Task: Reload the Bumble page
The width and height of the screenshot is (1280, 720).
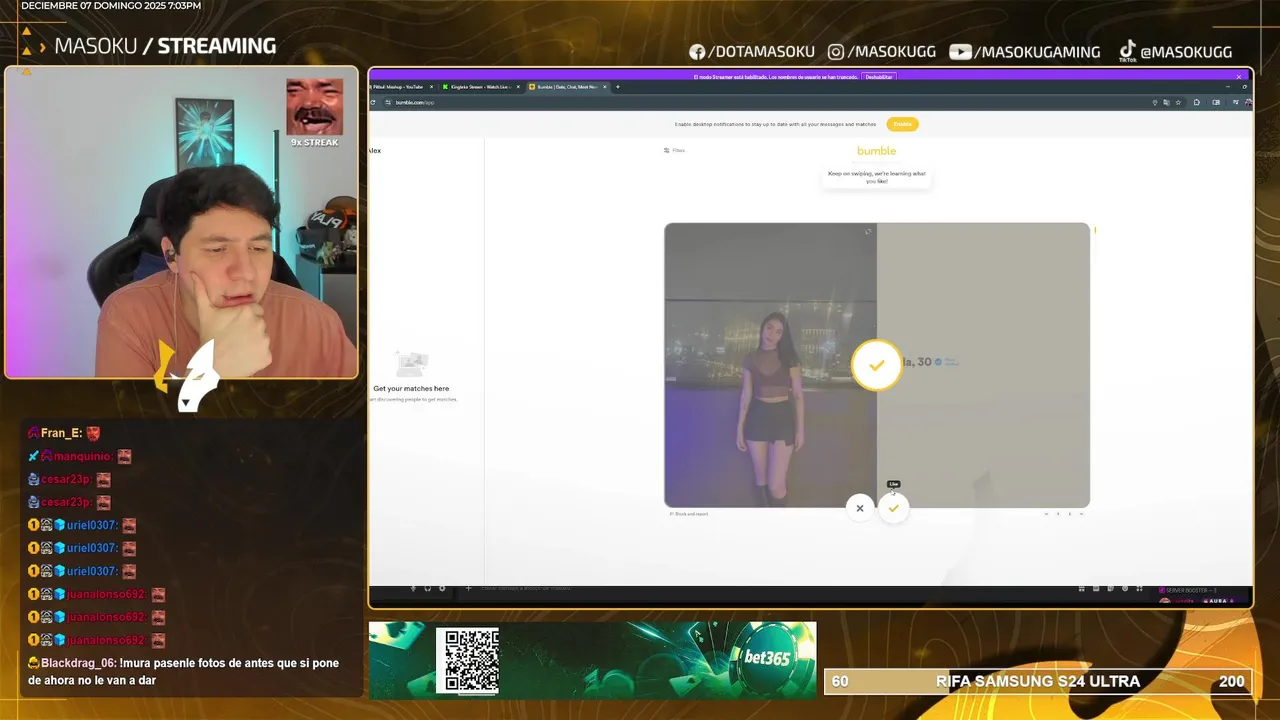Action: tap(373, 102)
